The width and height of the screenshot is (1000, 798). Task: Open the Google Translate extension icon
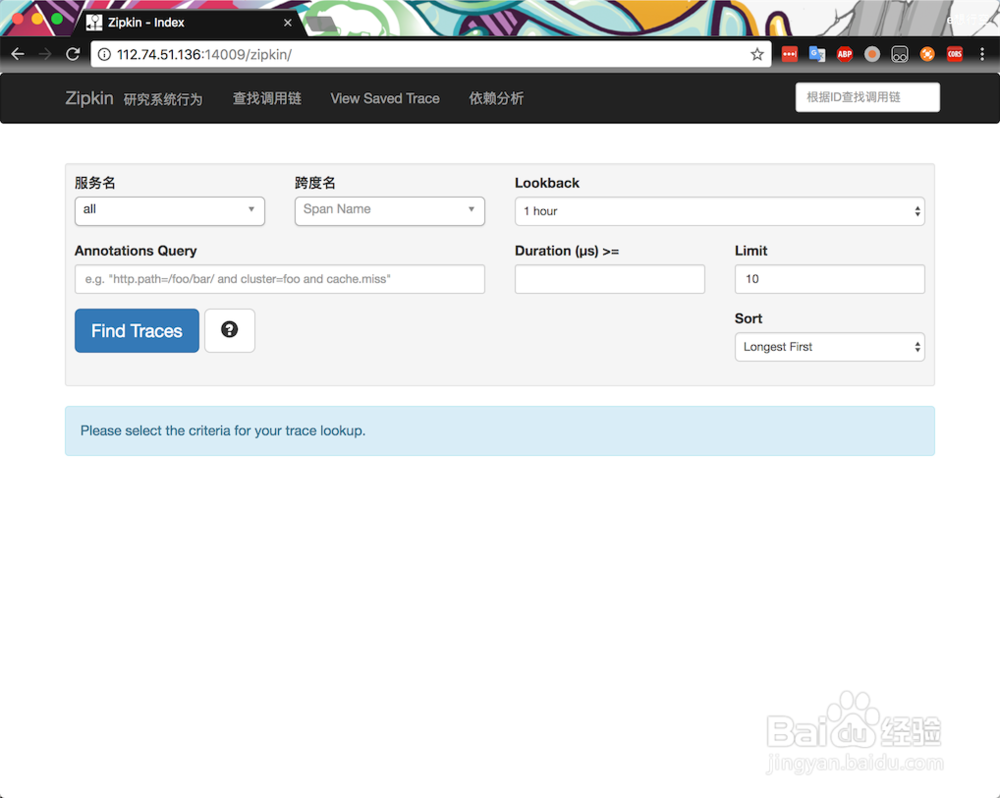coord(817,54)
